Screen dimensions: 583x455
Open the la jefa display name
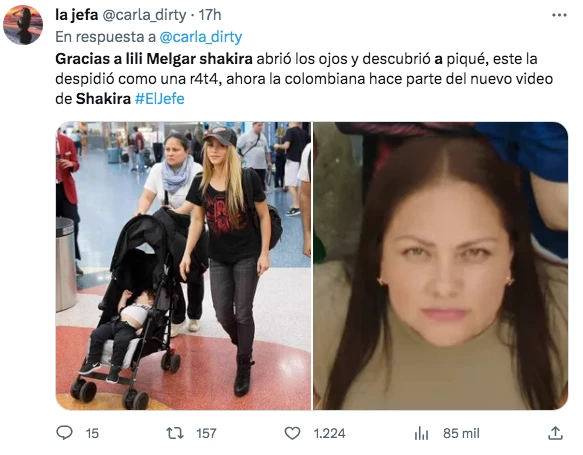click(x=77, y=15)
